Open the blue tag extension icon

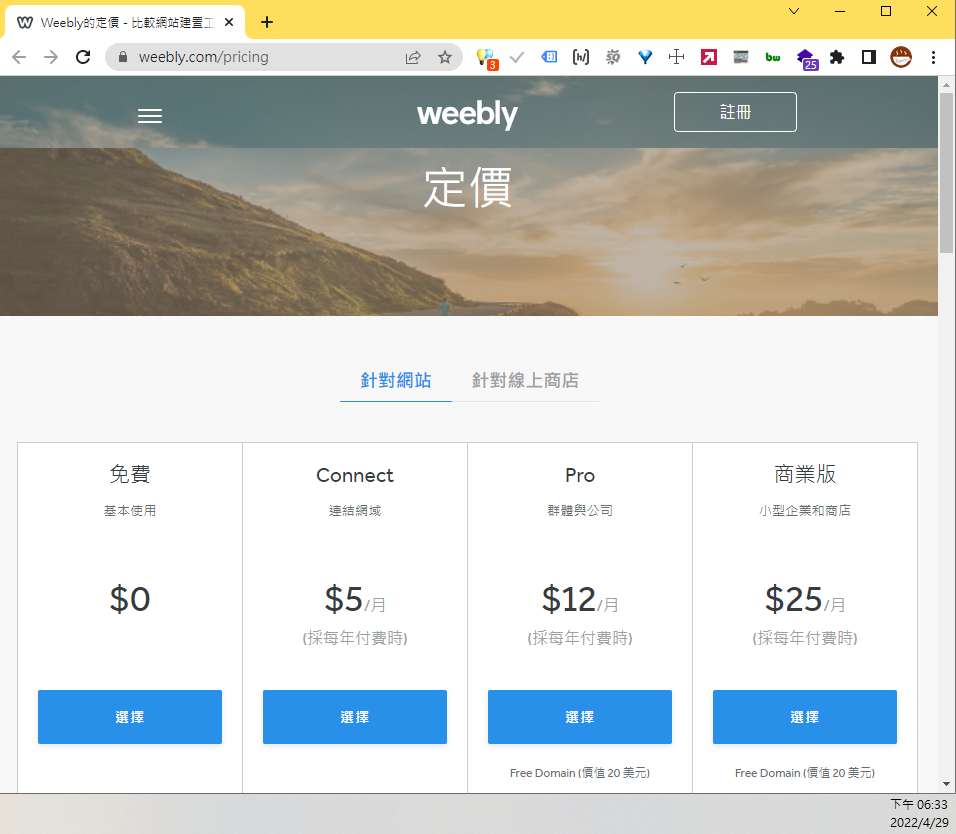coord(549,57)
